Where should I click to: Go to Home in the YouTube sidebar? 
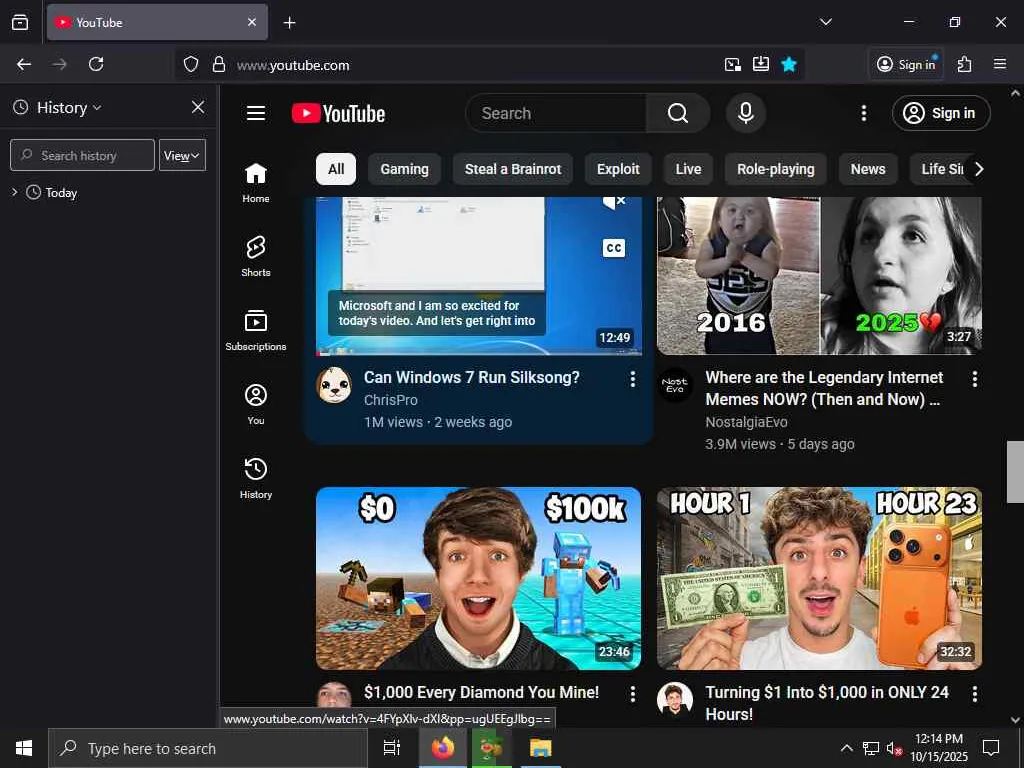click(255, 183)
